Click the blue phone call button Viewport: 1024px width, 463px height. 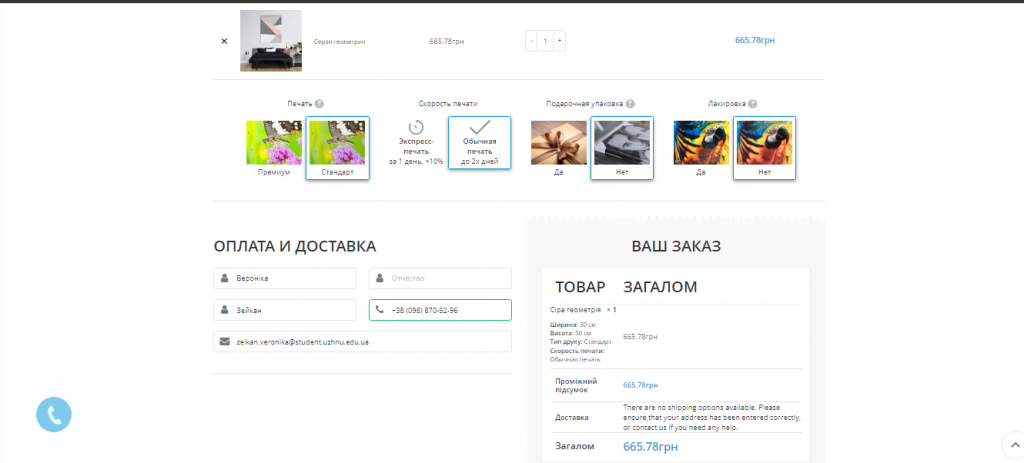[54, 415]
